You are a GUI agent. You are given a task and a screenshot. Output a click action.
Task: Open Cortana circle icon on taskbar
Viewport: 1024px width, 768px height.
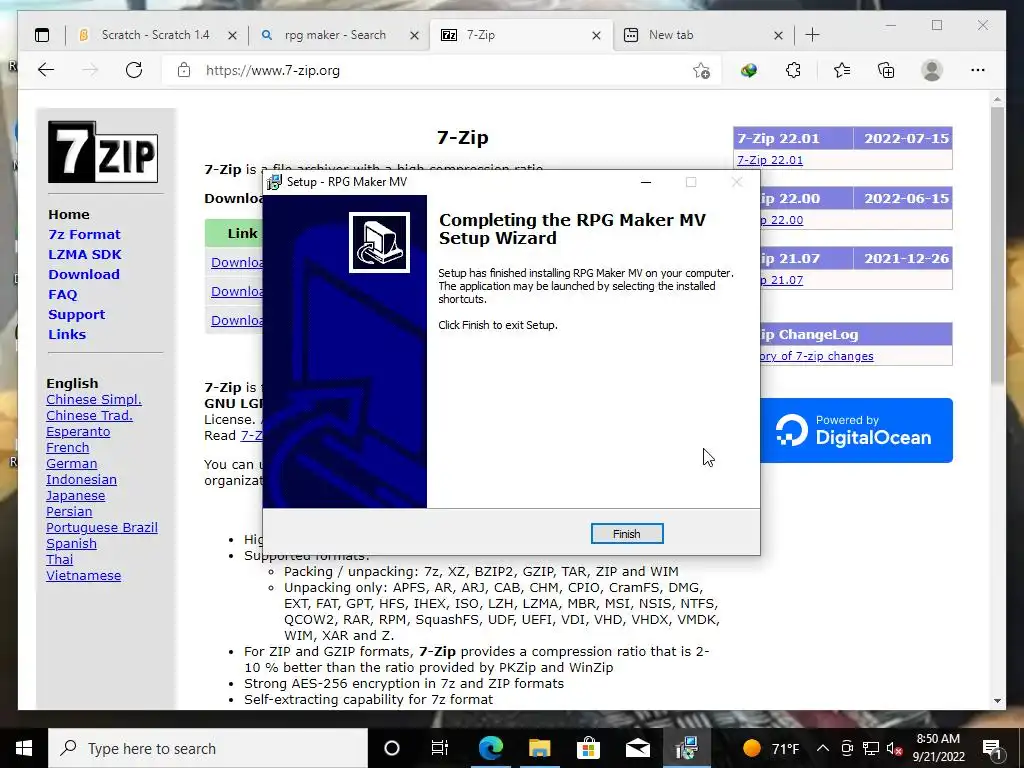pos(392,748)
